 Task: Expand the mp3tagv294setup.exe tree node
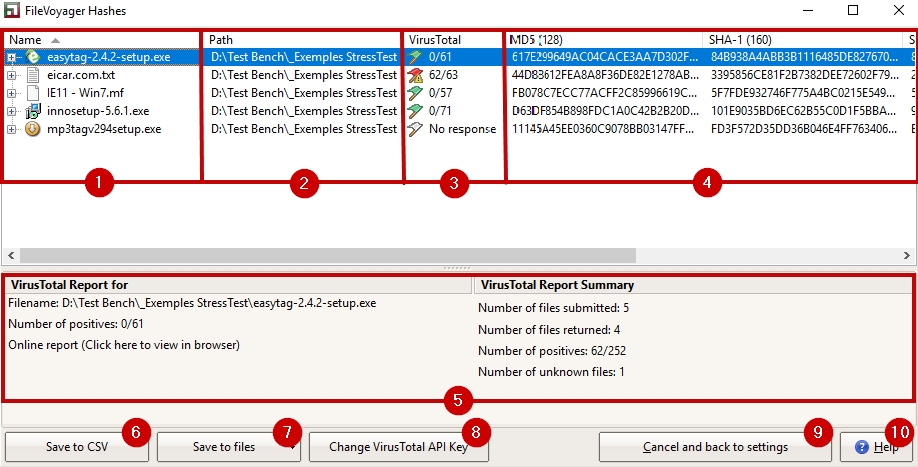[12, 130]
